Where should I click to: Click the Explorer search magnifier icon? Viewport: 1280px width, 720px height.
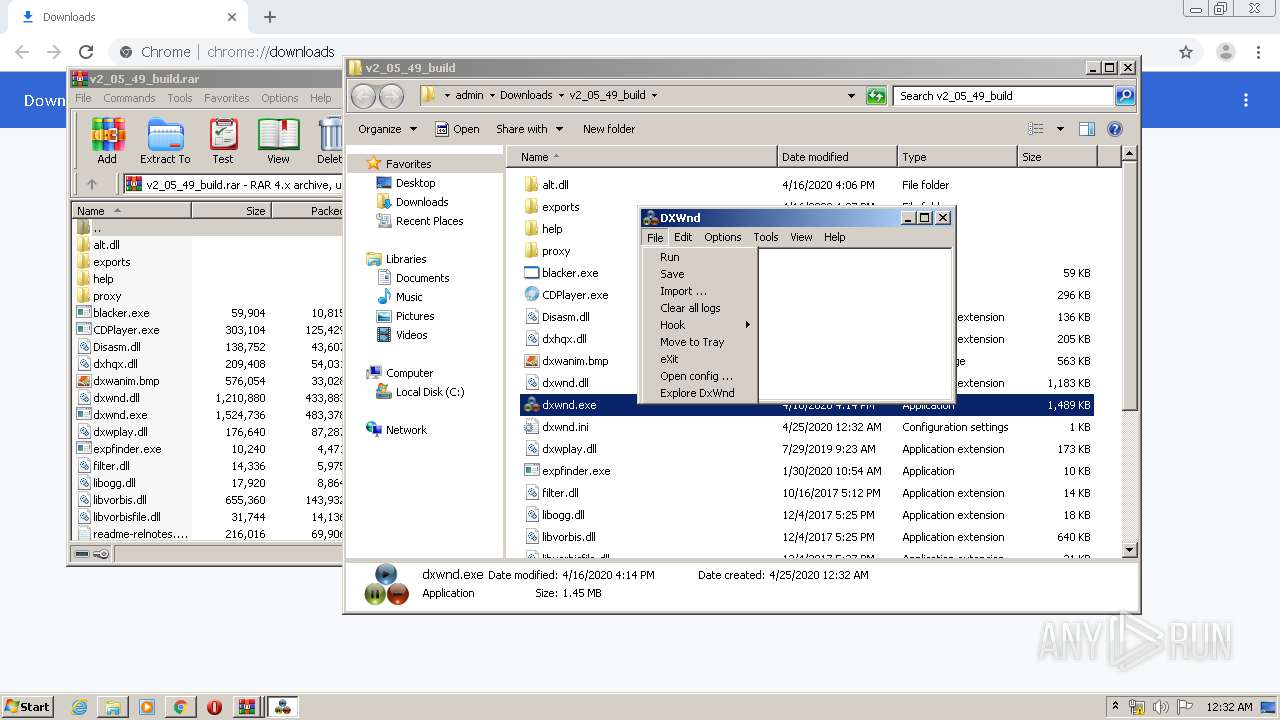pyautogui.click(x=1125, y=96)
